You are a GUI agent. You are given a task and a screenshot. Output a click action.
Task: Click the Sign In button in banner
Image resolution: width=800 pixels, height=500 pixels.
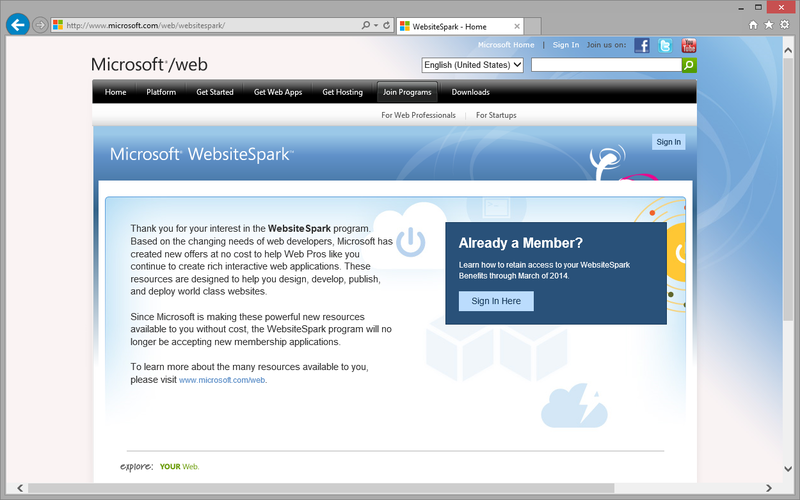point(668,142)
